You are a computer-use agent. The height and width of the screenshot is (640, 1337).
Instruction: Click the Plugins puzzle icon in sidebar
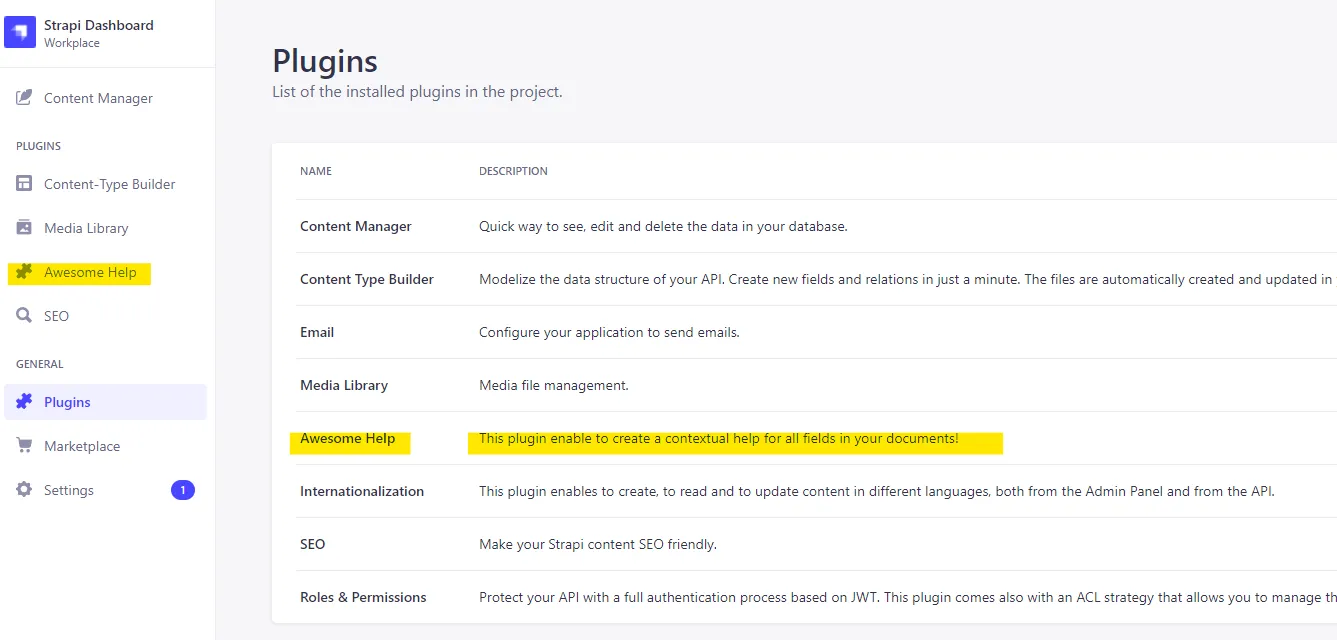coord(24,402)
